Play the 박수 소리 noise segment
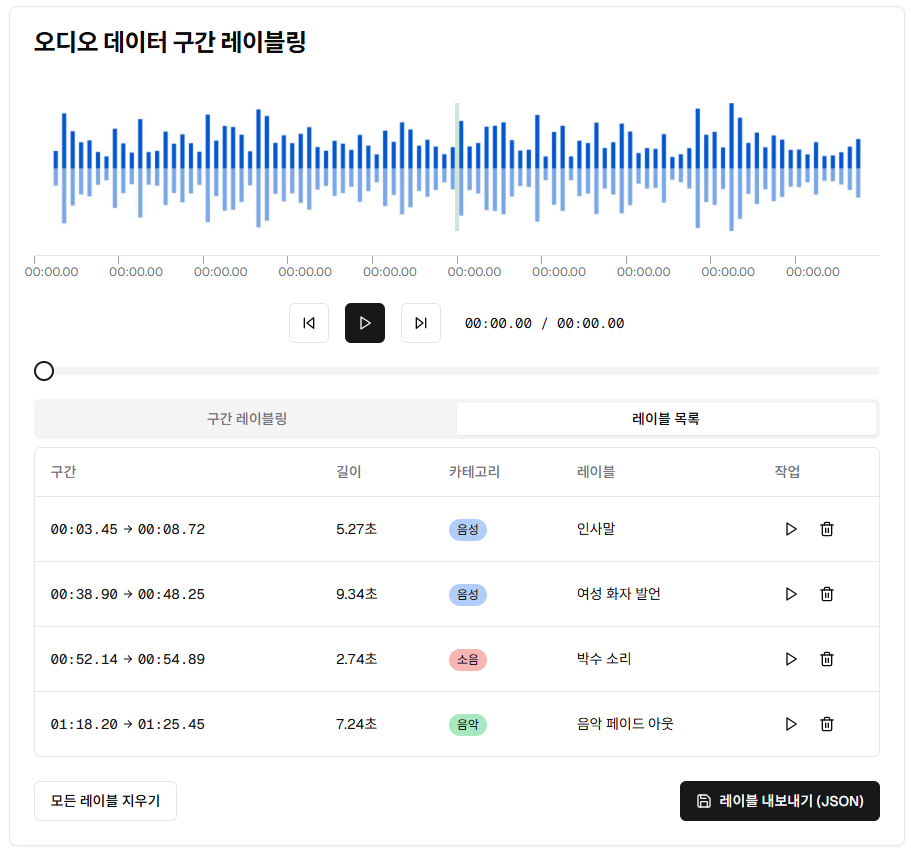The image size is (911, 852). click(x=790, y=658)
